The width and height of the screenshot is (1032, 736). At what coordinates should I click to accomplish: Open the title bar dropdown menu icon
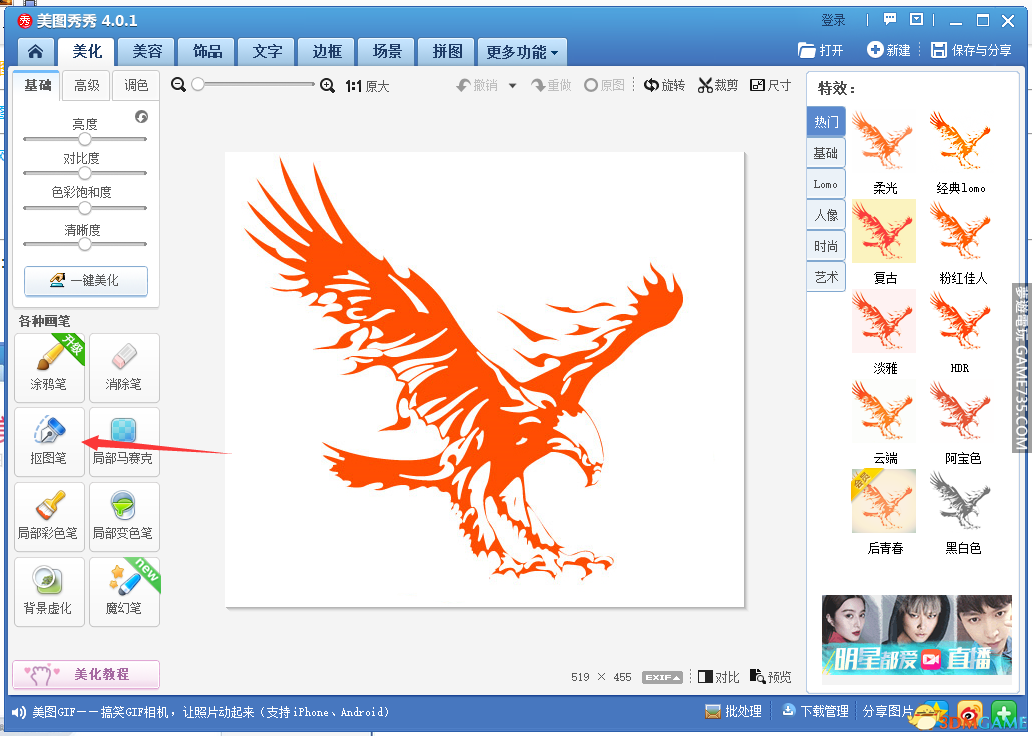pos(916,19)
